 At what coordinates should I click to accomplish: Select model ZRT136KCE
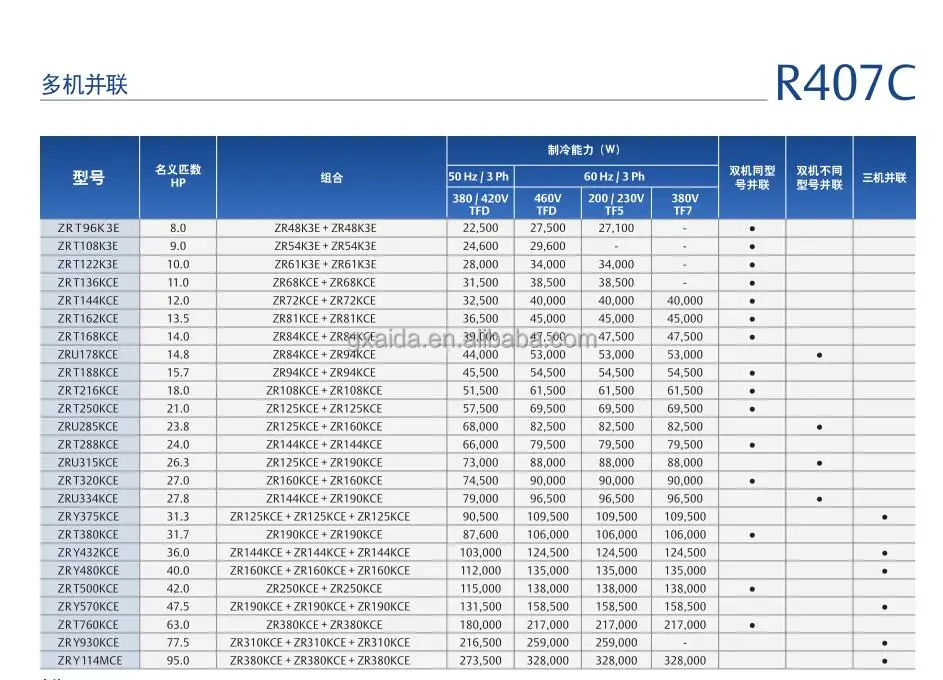pyautogui.click(x=88, y=282)
